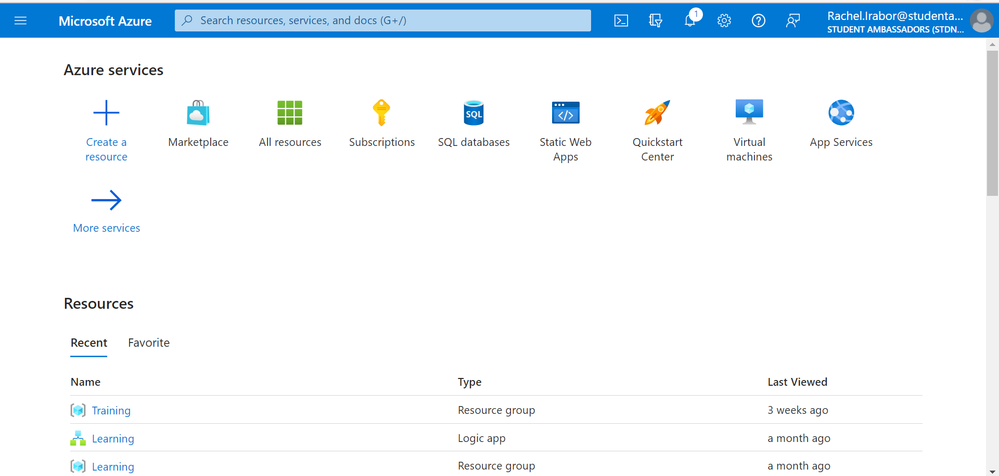Image resolution: width=999 pixels, height=476 pixels.
Task: Open the Marketplace shopping bag icon
Action: pyautogui.click(x=198, y=113)
